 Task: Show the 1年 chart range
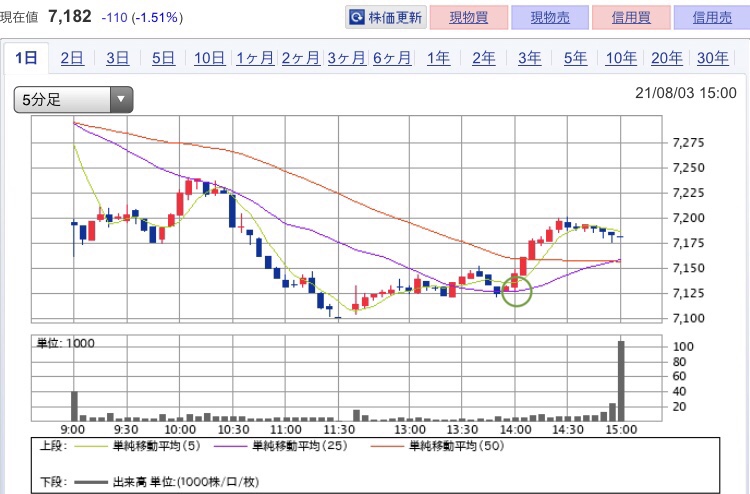[x=438, y=58]
